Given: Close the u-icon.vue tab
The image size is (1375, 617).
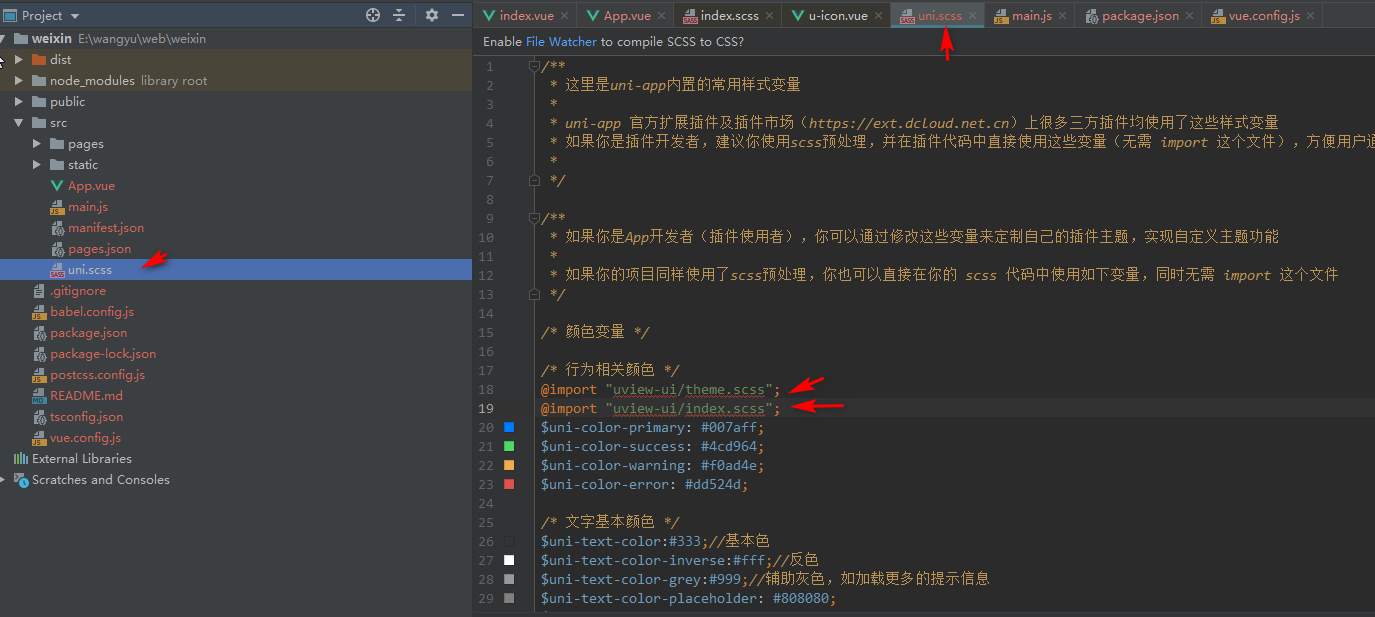Looking at the screenshot, I should pyautogui.click(x=879, y=15).
